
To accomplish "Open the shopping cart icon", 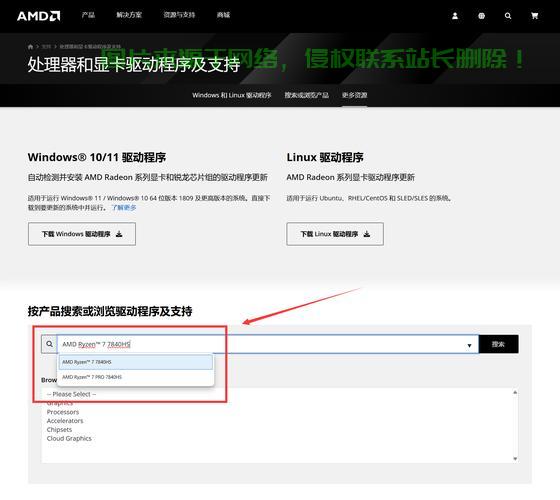I will (535, 16).
